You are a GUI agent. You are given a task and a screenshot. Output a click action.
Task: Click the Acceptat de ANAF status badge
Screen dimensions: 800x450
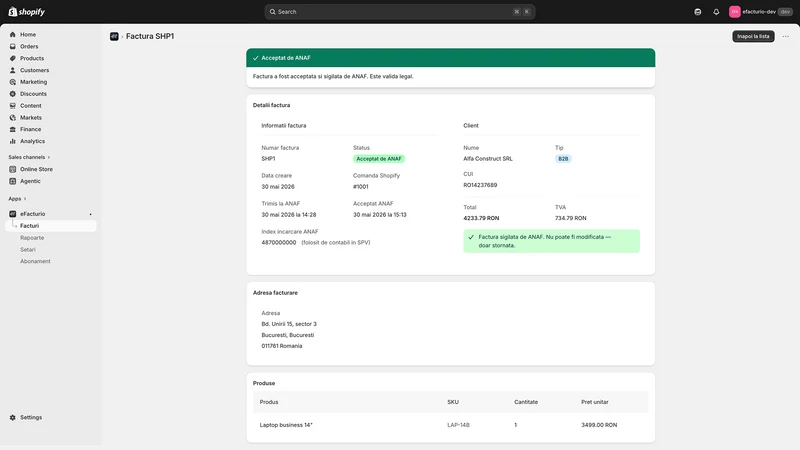[x=379, y=159]
